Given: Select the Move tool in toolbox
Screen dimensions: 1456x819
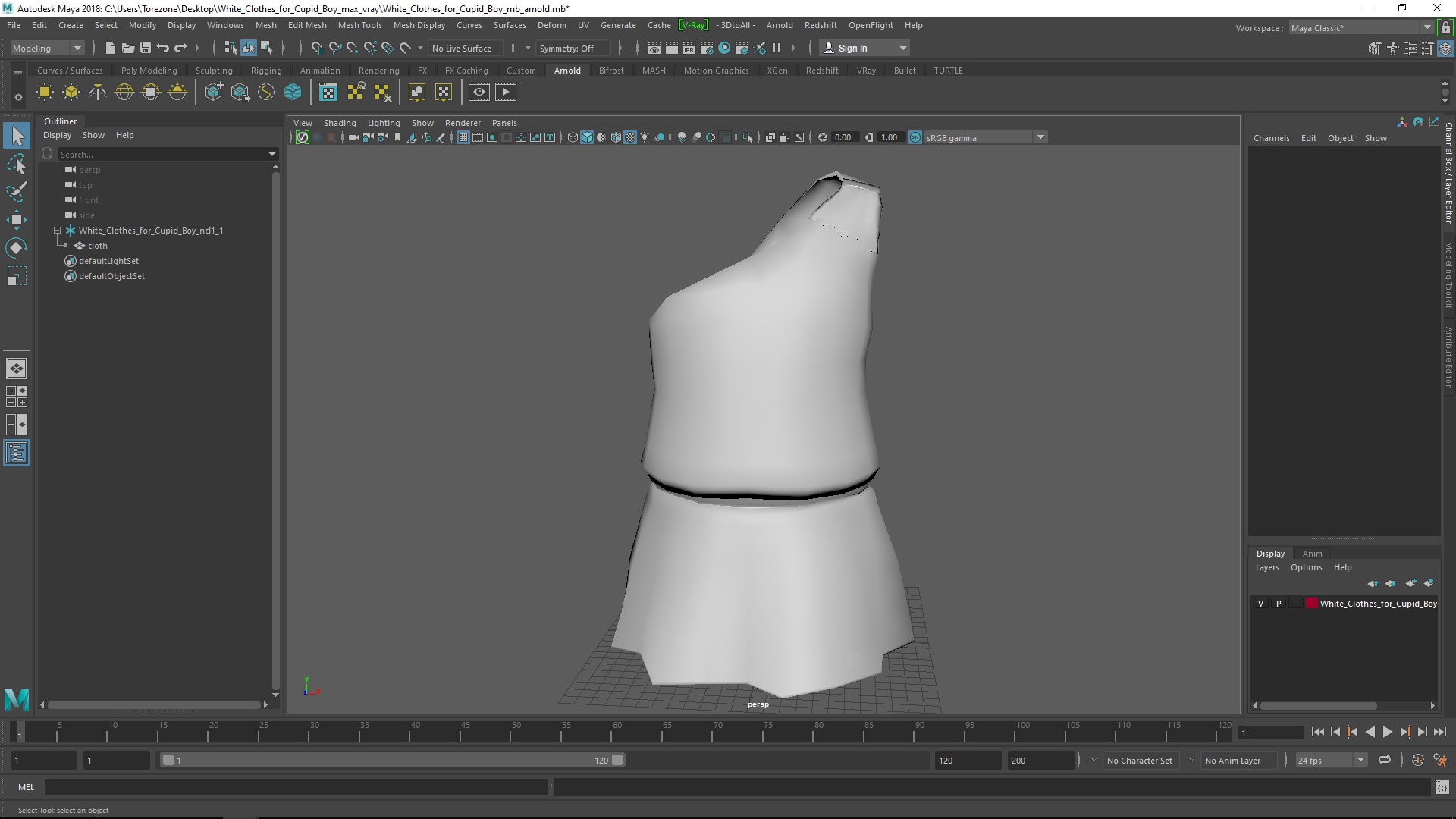Looking at the screenshot, I should click(x=17, y=220).
